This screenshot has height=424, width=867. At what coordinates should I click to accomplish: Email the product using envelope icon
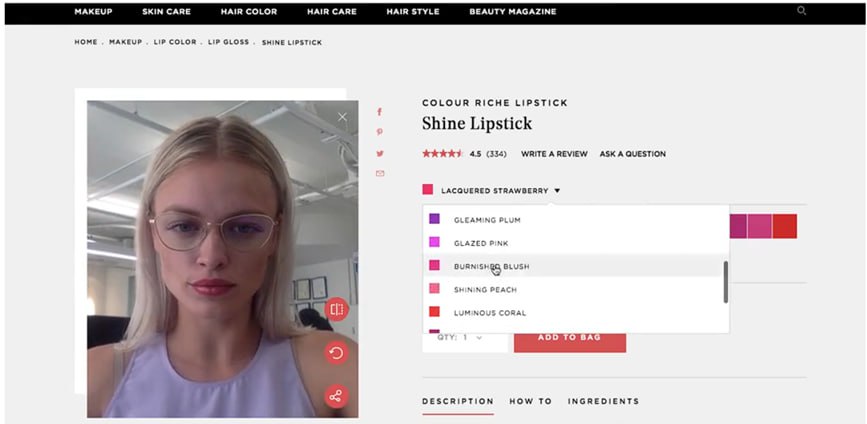click(379, 174)
